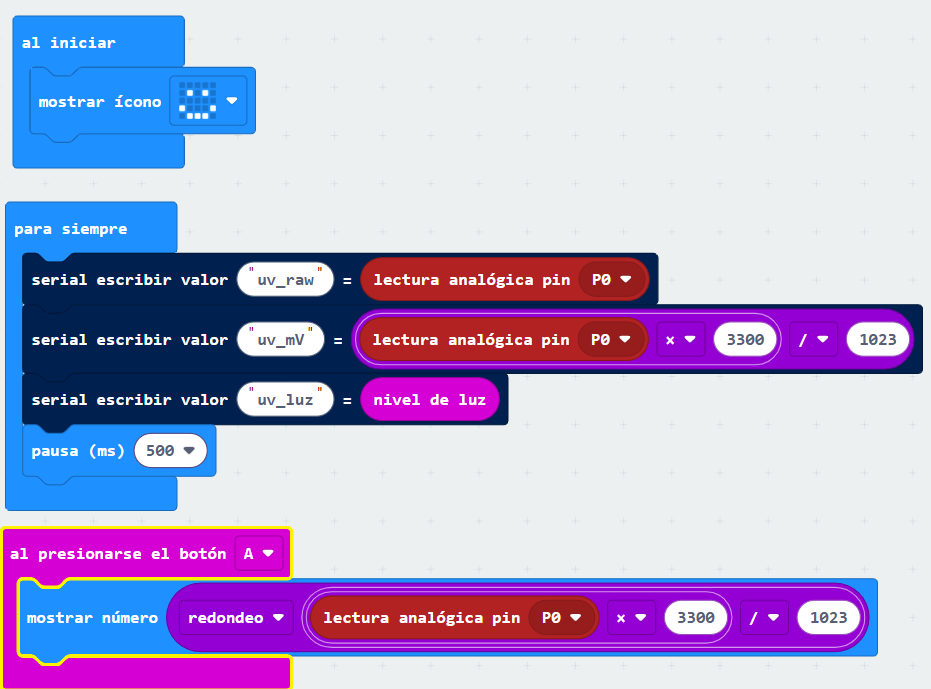Select the 'para siempre' block header

tap(71, 229)
